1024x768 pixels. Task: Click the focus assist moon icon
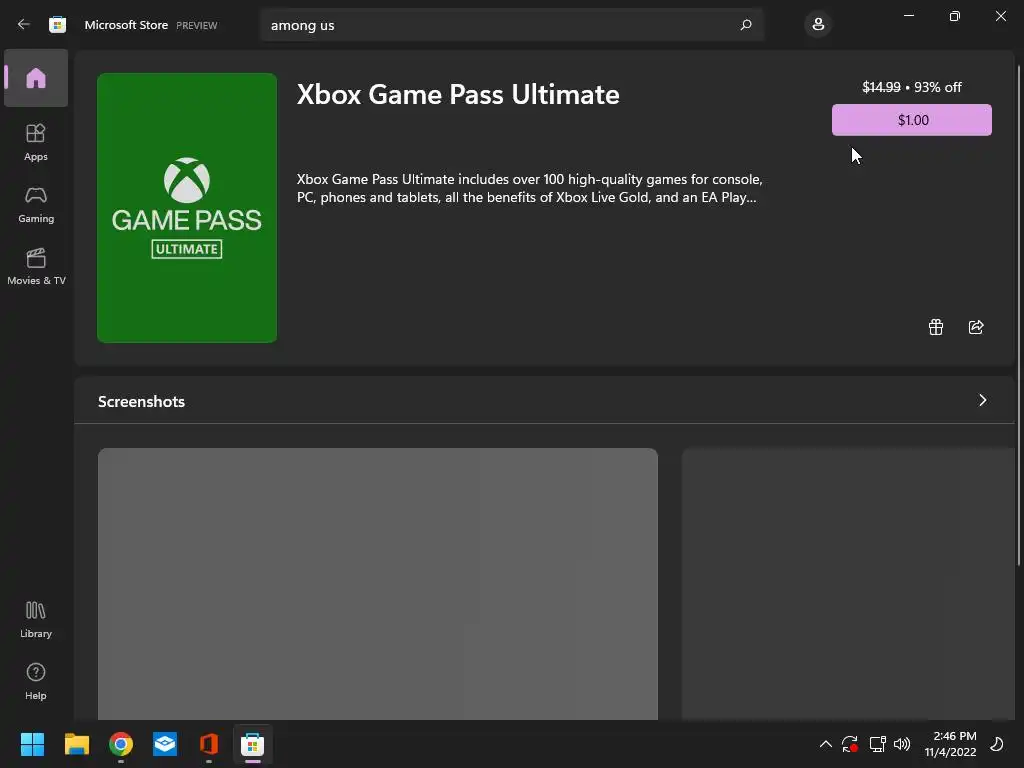(997, 744)
